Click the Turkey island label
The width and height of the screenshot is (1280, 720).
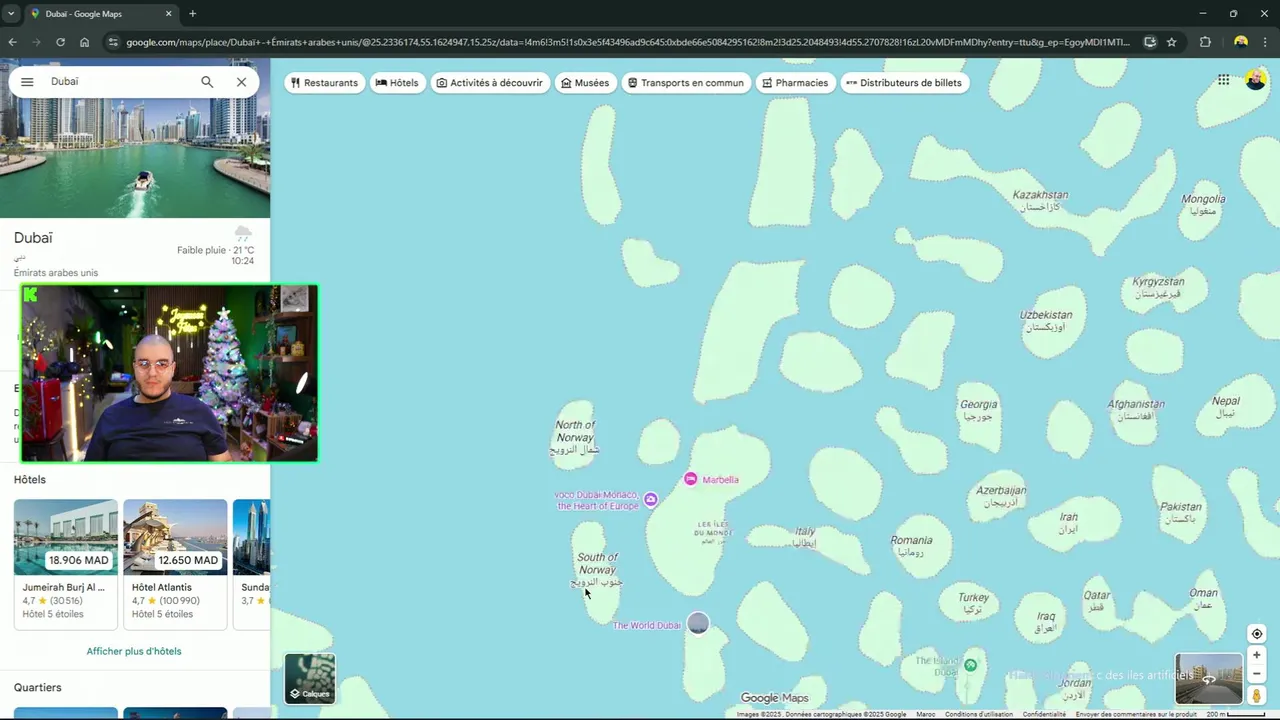click(x=973, y=603)
